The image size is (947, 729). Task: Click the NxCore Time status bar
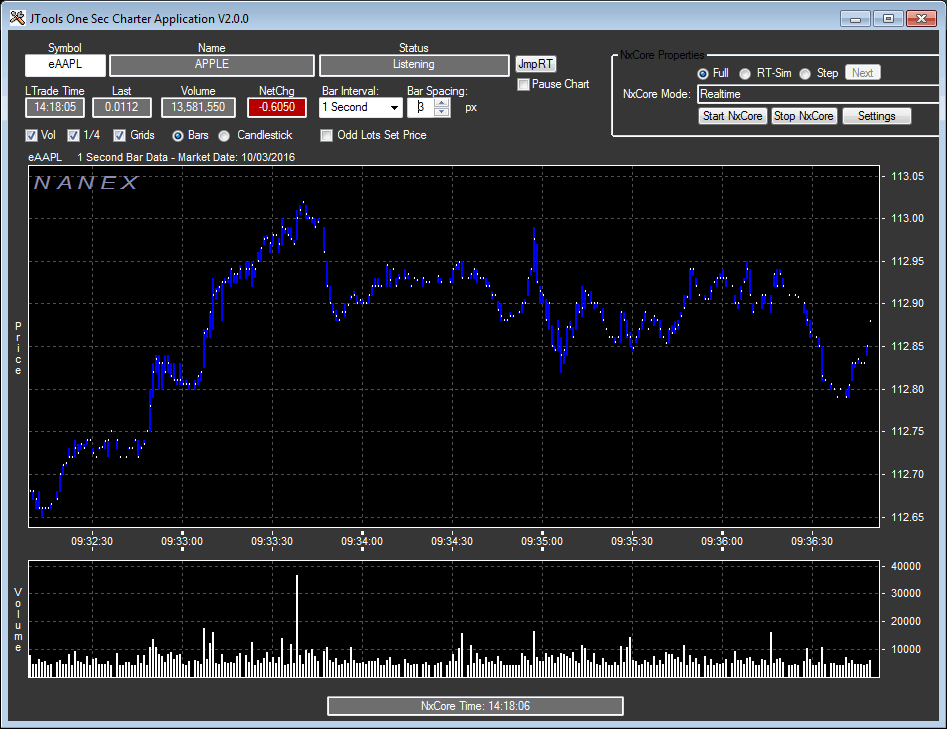[475, 706]
